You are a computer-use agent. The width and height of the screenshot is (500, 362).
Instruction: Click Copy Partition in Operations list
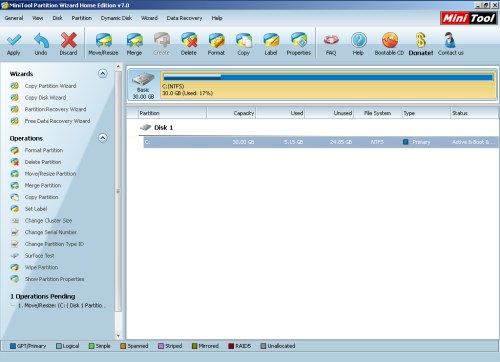pyautogui.click(x=41, y=197)
